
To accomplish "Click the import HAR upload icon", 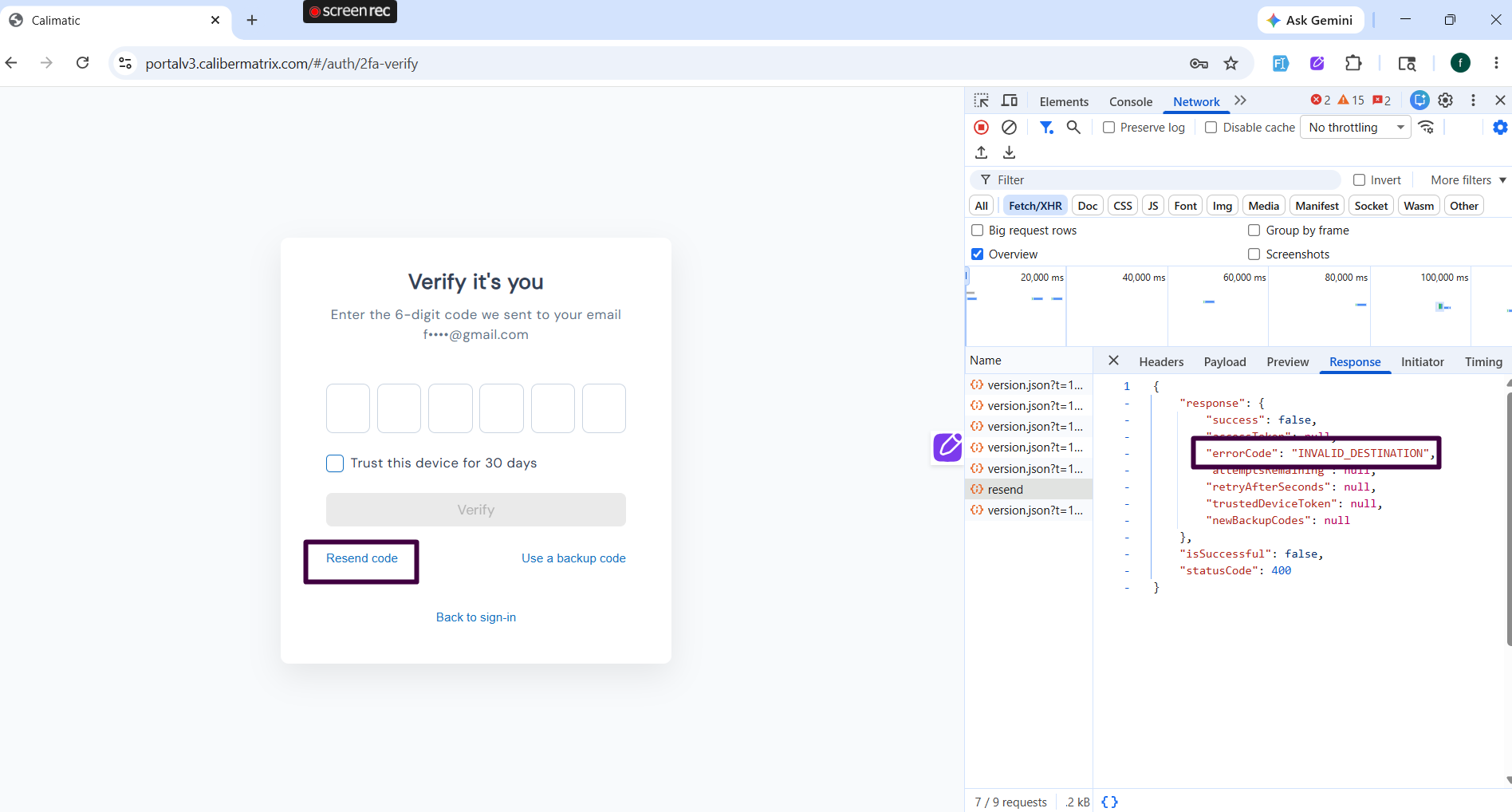I will (982, 152).
